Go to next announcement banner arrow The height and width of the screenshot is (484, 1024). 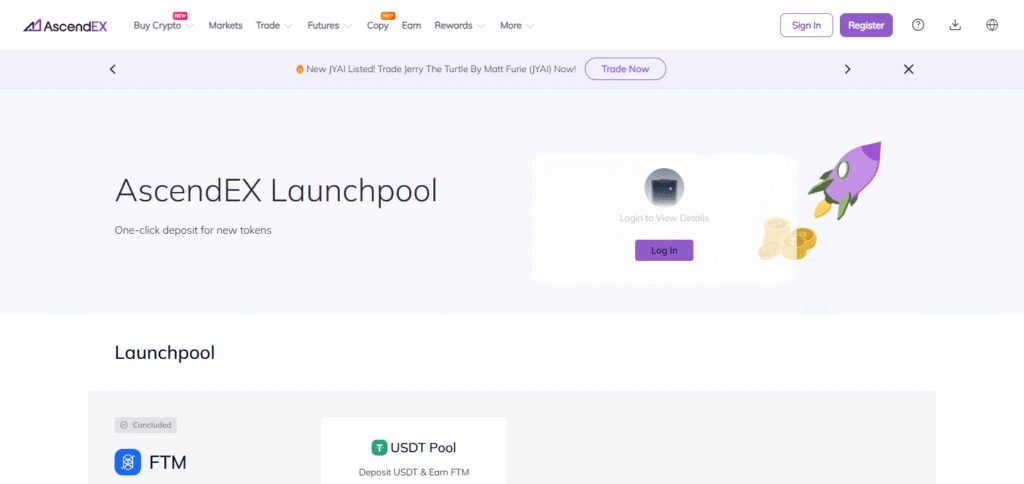(848, 69)
